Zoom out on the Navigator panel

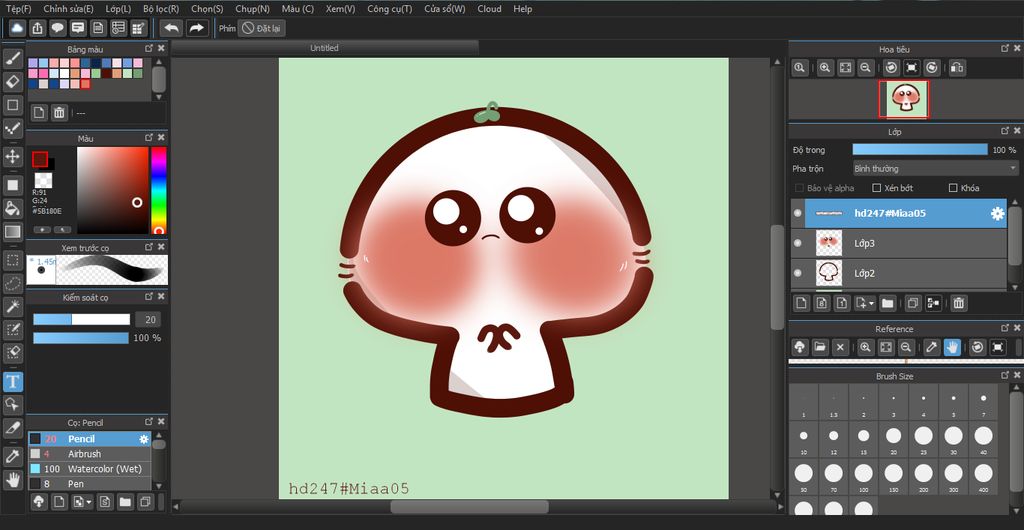point(865,67)
